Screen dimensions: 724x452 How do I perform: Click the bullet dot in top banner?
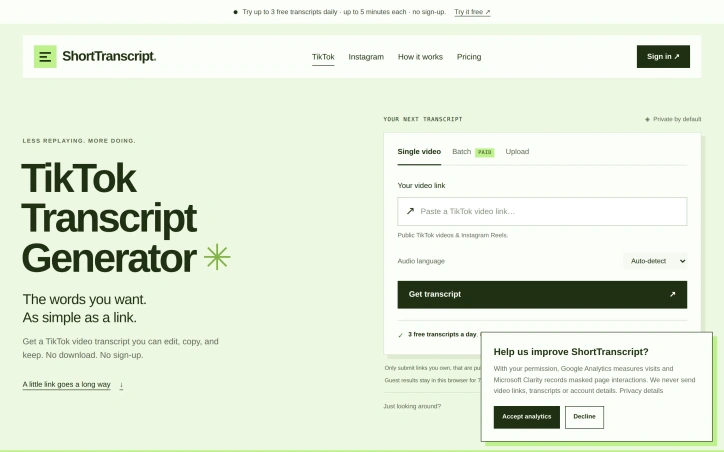click(235, 12)
